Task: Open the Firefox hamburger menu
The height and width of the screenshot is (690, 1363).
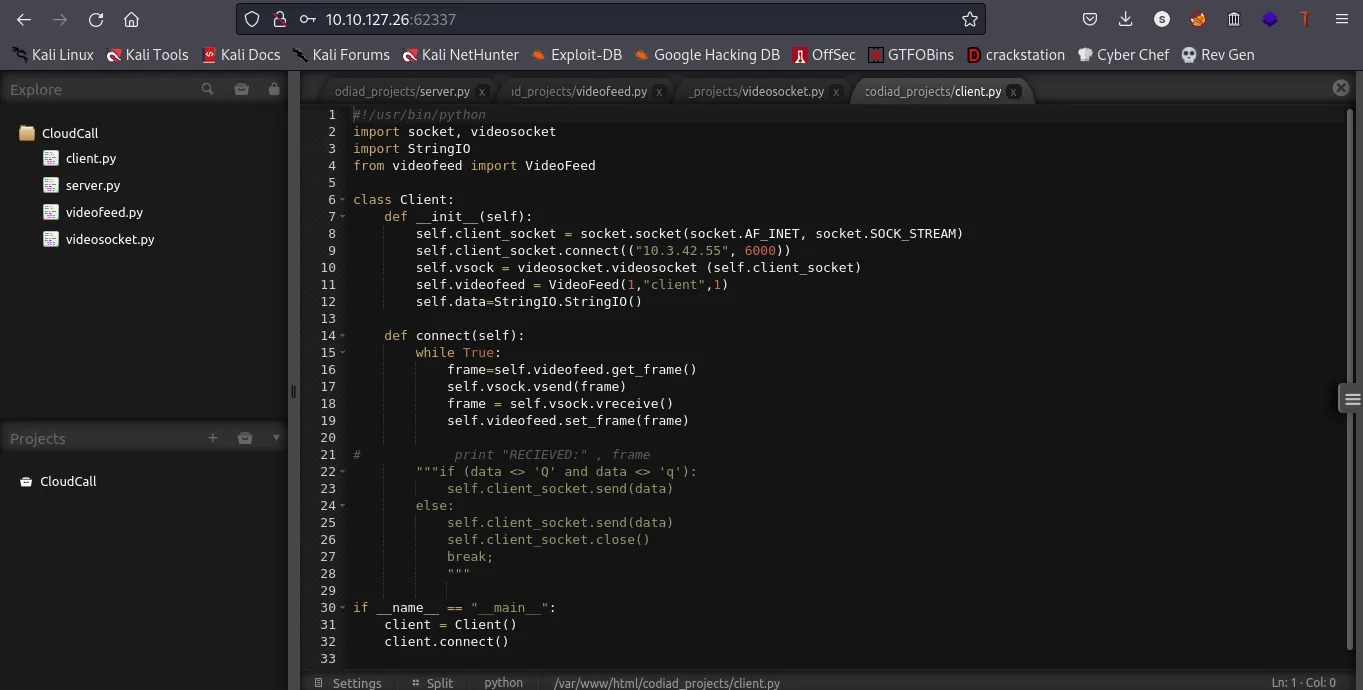Action: coord(1340,19)
